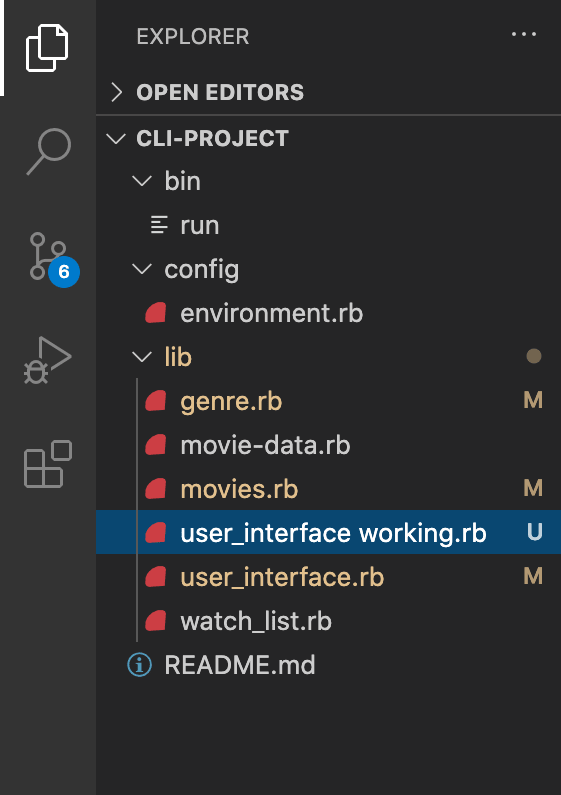
Task: Open Source Control with 6 changes
Action: tap(51, 259)
